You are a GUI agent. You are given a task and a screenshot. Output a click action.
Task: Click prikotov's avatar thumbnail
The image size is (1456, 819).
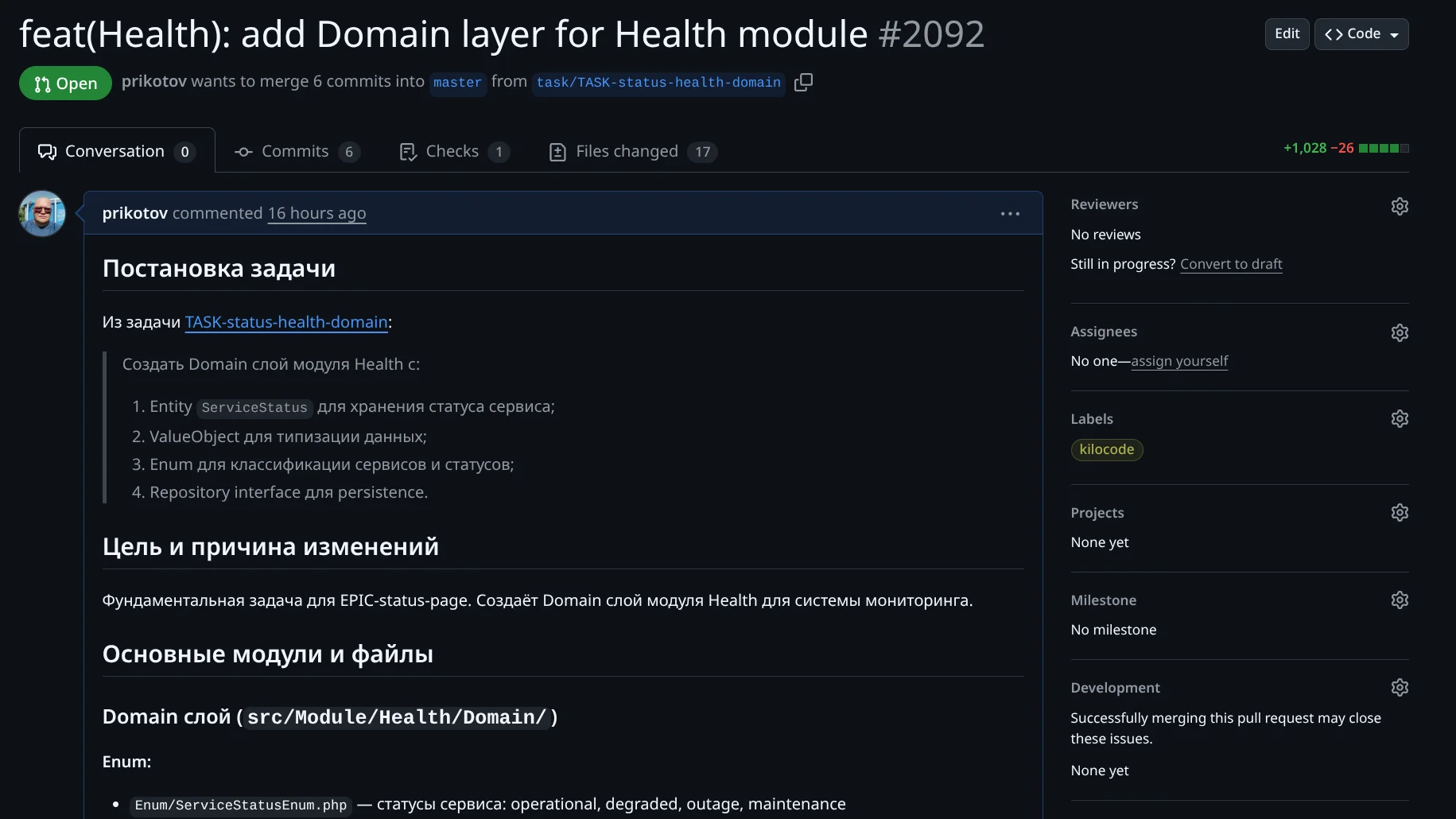coord(42,213)
